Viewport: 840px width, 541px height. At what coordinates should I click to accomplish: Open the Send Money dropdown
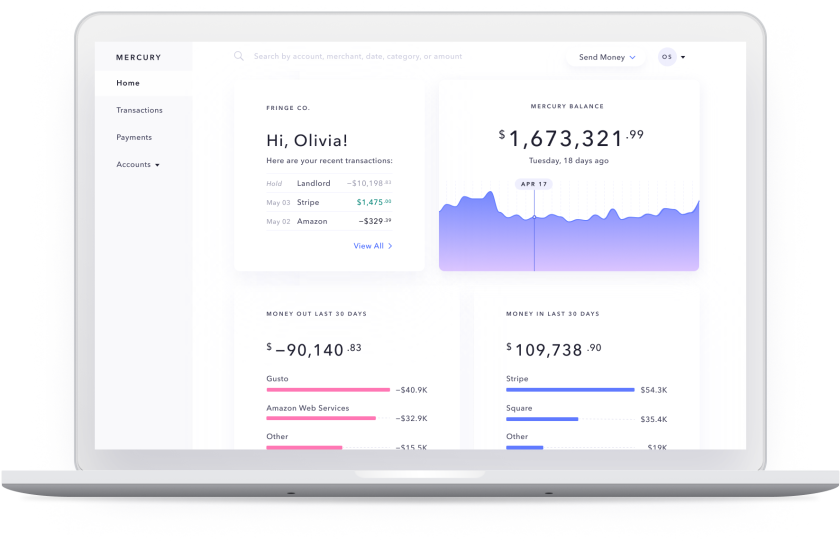click(x=607, y=57)
